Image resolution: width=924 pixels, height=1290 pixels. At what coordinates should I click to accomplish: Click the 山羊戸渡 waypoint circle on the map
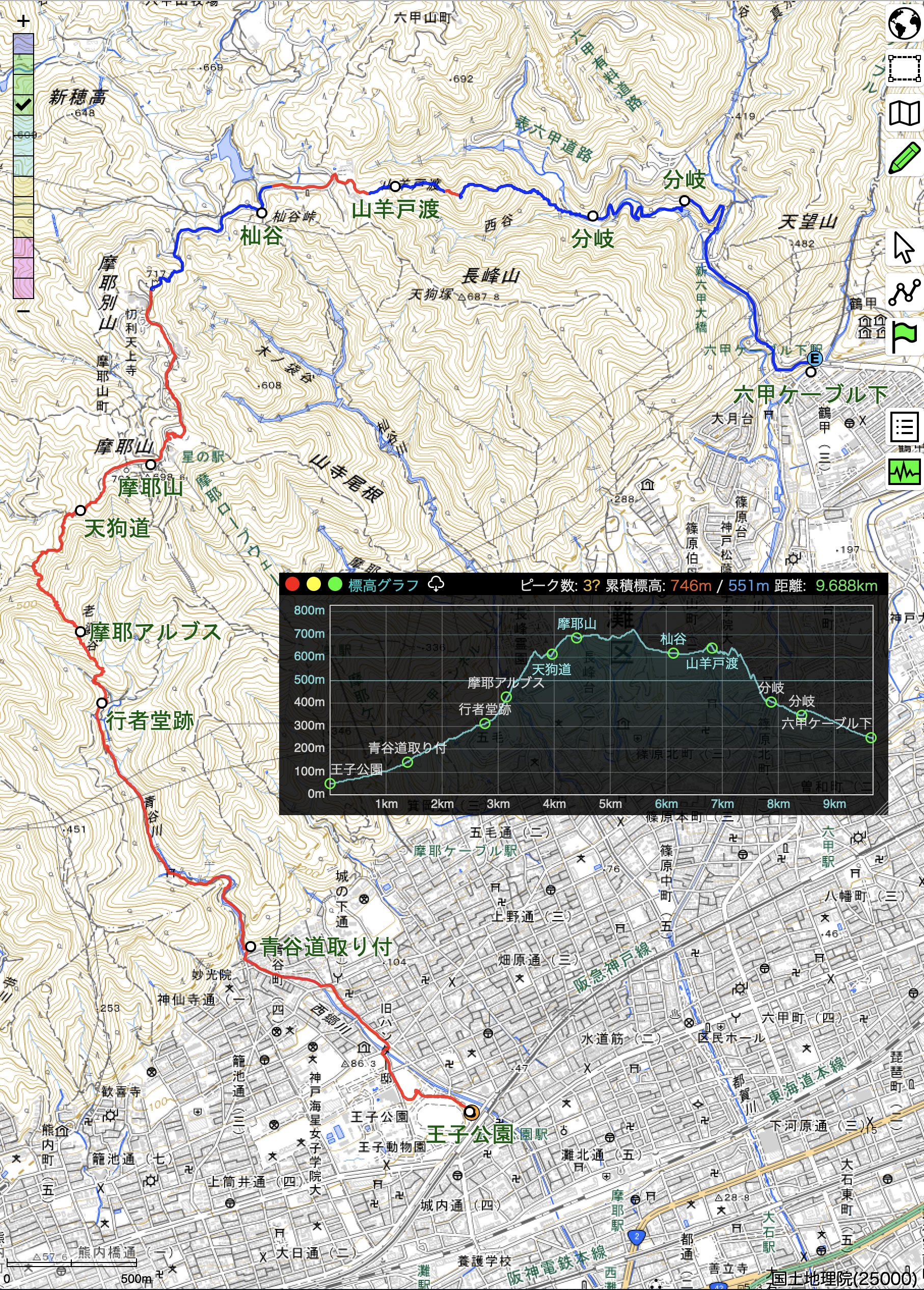click(395, 186)
